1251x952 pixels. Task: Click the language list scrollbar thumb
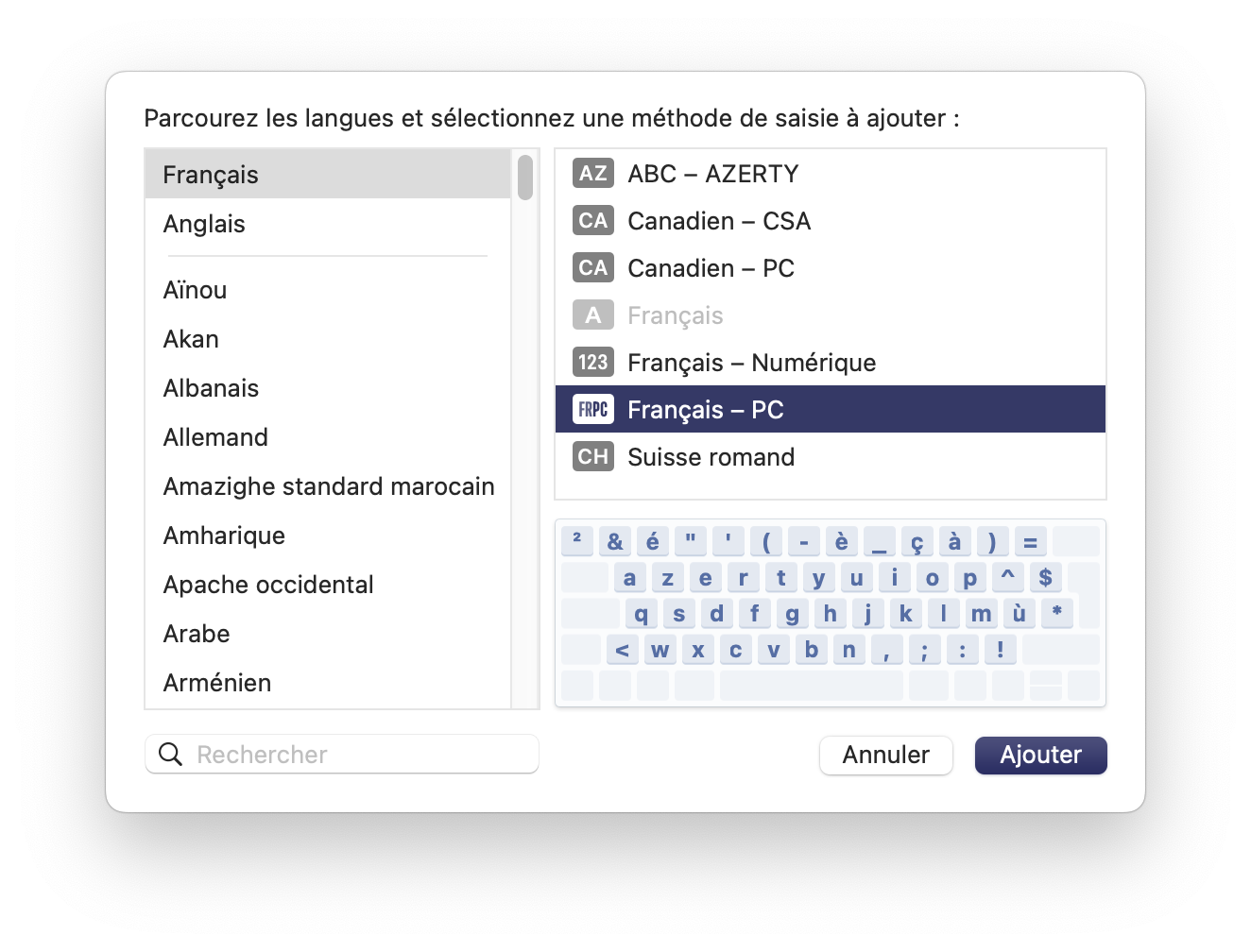pyautogui.click(x=525, y=178)
